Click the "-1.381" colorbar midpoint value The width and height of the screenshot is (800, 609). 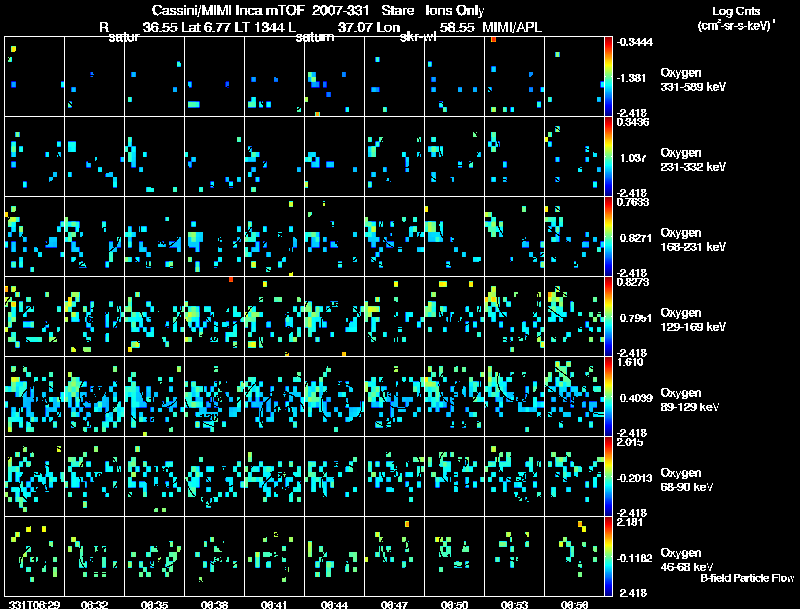pyautogui.click(x=631, y=78)
